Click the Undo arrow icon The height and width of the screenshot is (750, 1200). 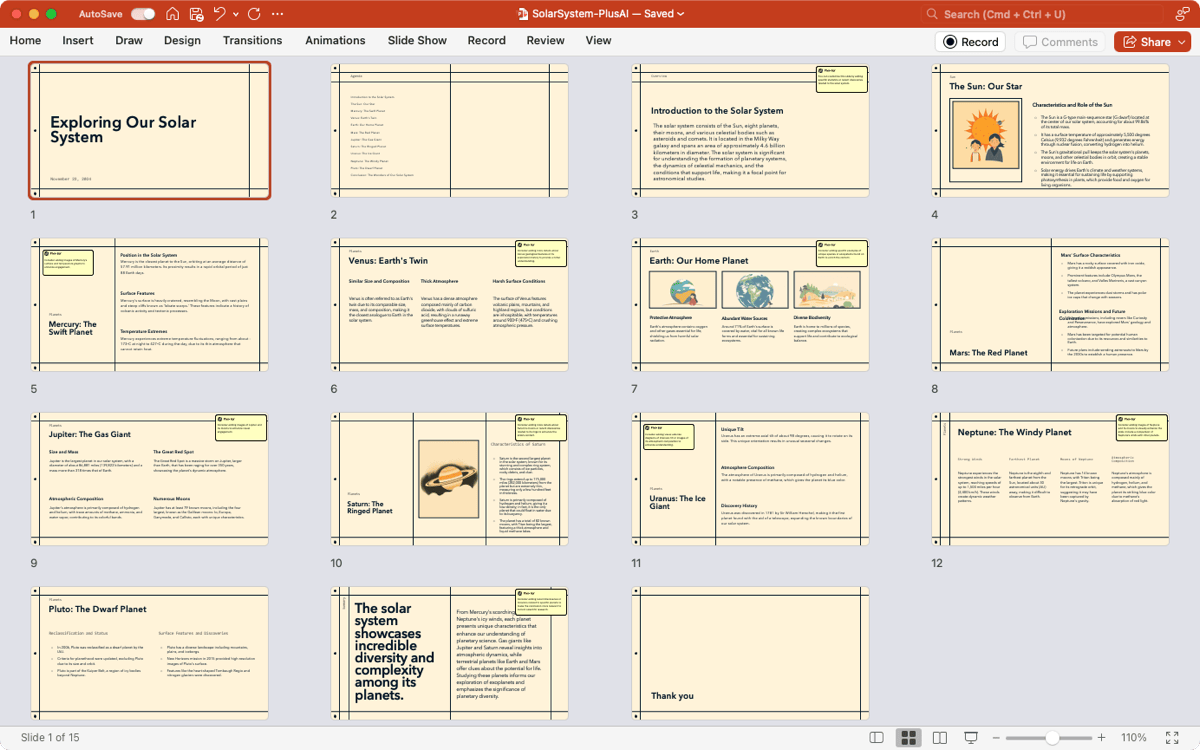tap(220, 14)
